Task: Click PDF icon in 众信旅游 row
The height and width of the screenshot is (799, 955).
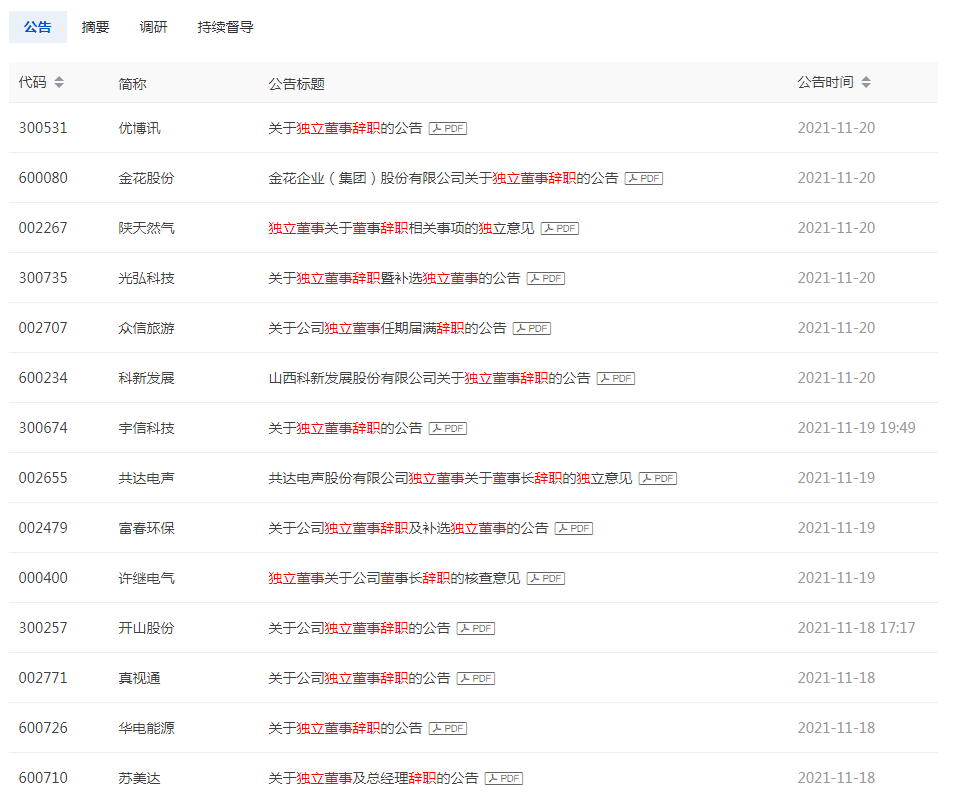Action: [532, 328]
